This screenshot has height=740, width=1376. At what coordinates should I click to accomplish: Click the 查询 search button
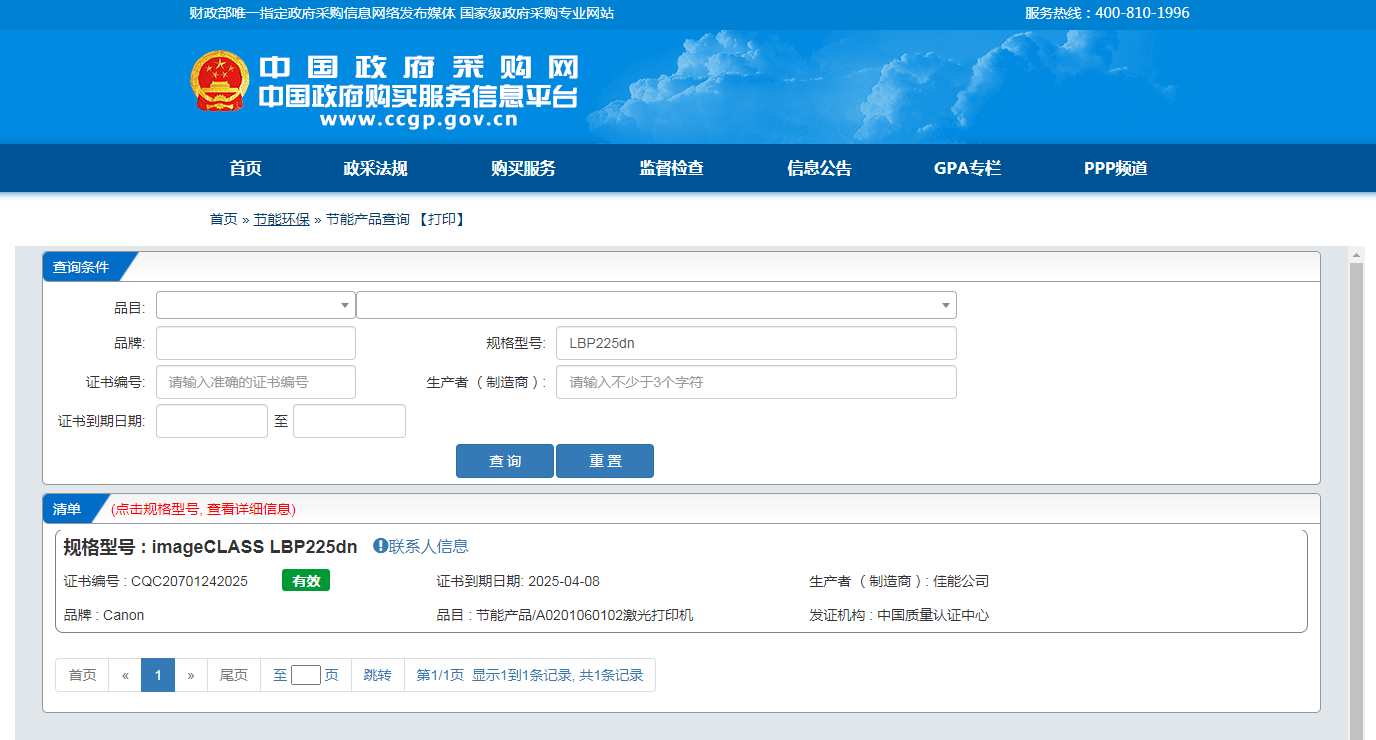point(505,461)
